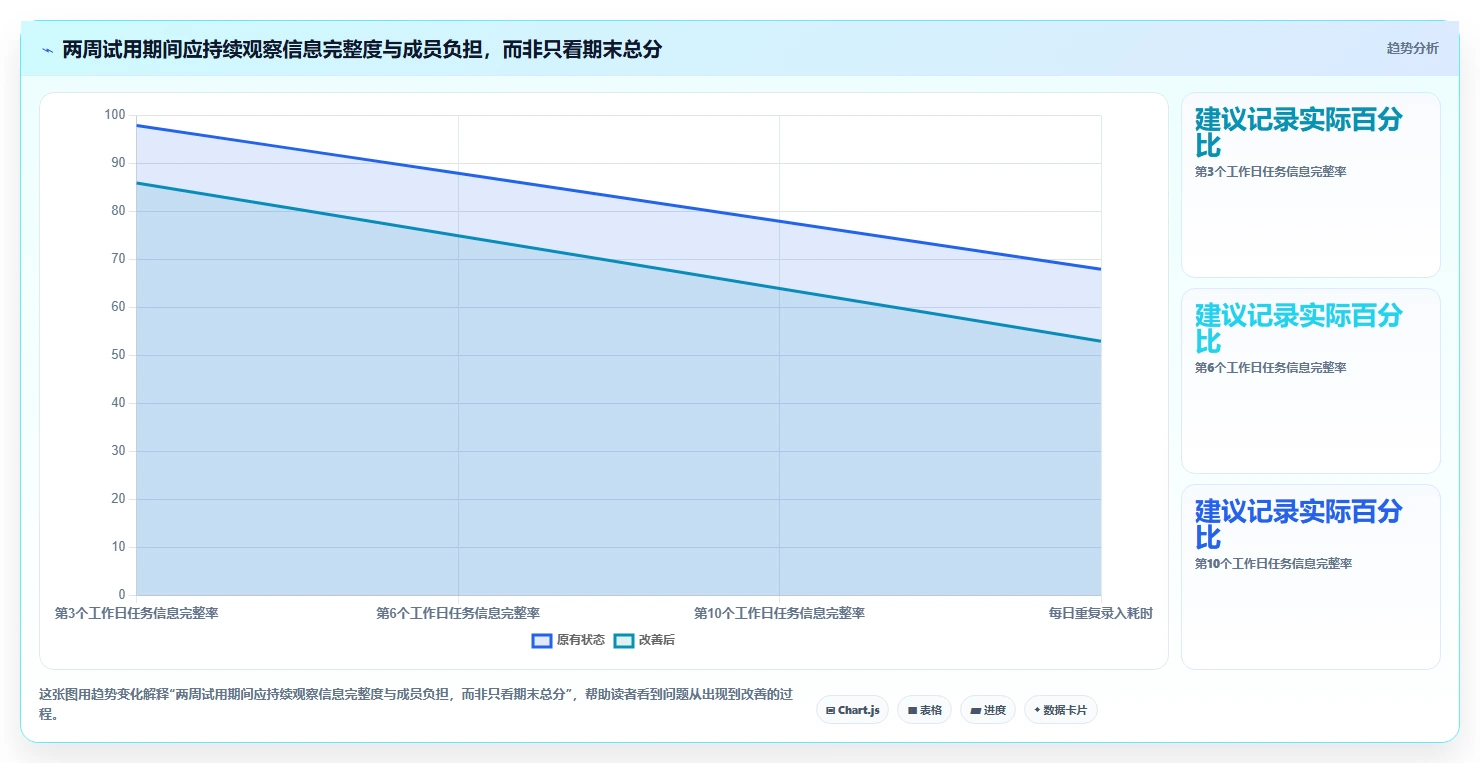The height and width of the screenshot is (763, 1480).
Task: Select the 表格 tag
Action: (925, 710)
